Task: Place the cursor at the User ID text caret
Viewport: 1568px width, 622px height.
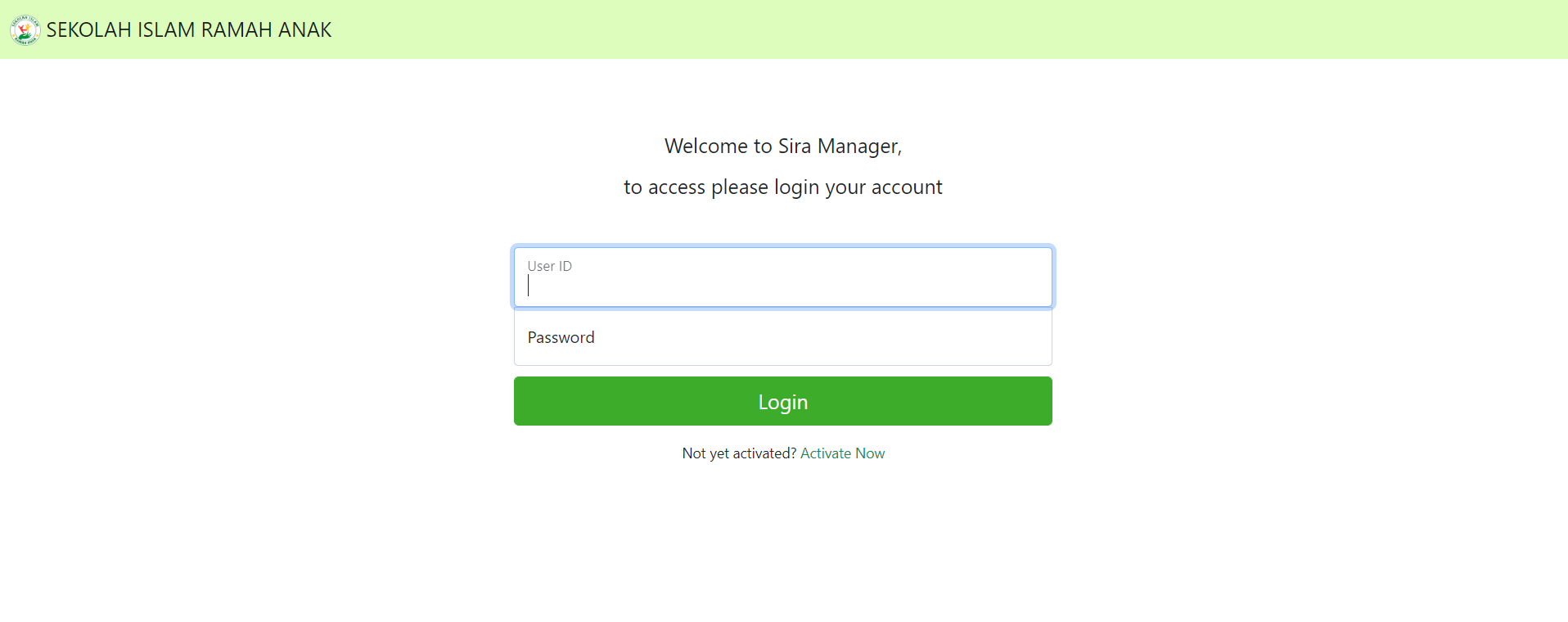Action: click(529, 286)
